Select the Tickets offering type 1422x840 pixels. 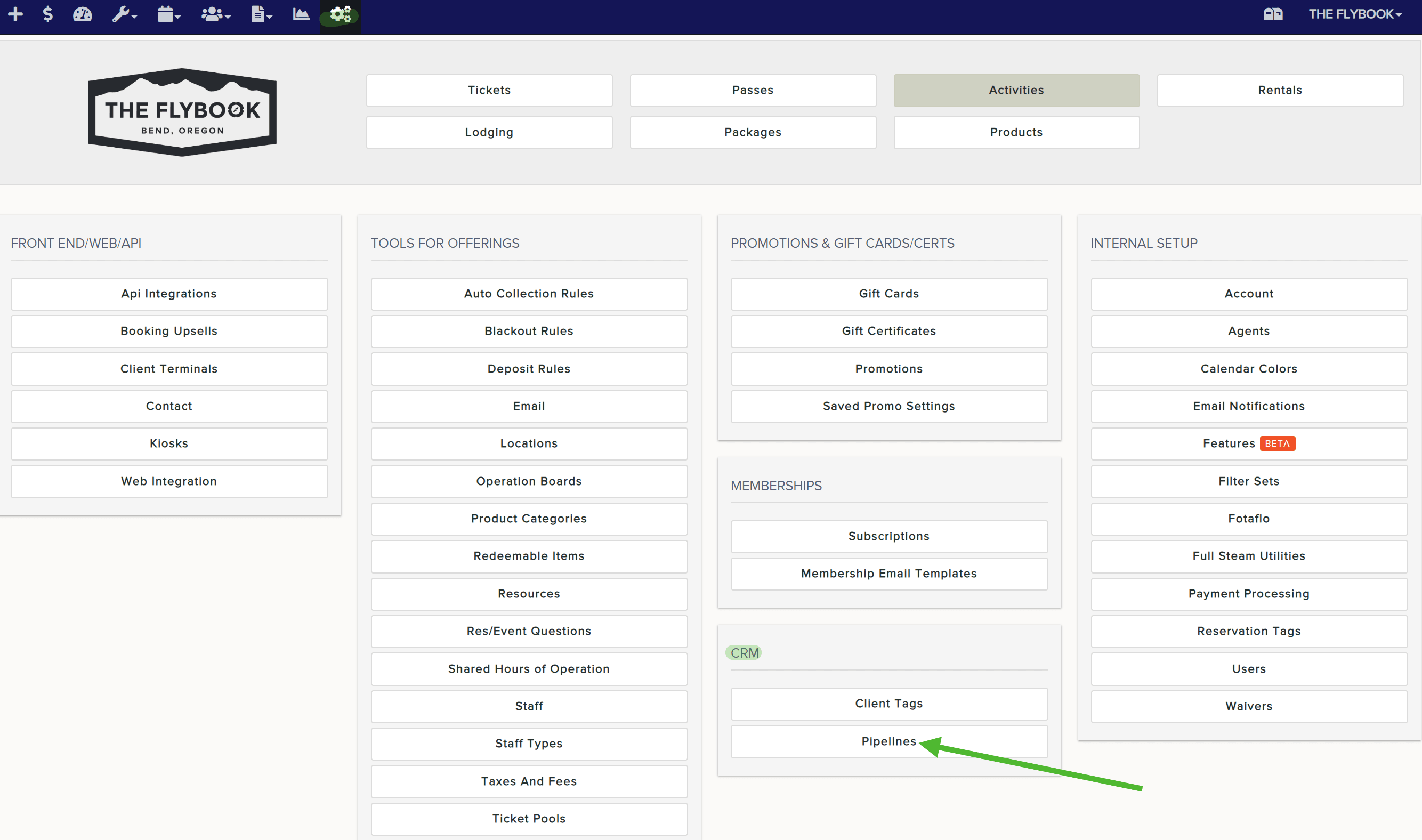tap(489, 90)
